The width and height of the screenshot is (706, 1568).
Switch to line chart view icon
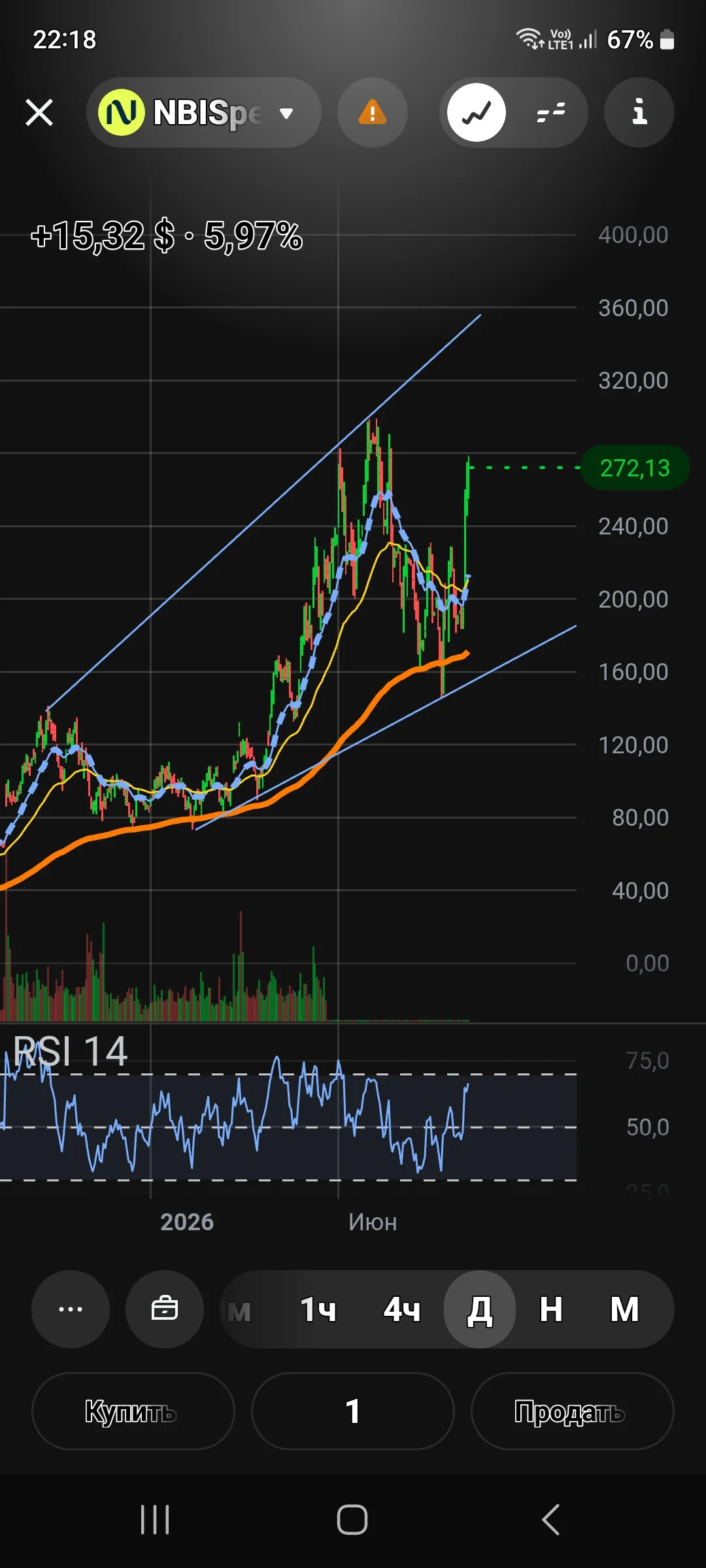tap(477, 112)
